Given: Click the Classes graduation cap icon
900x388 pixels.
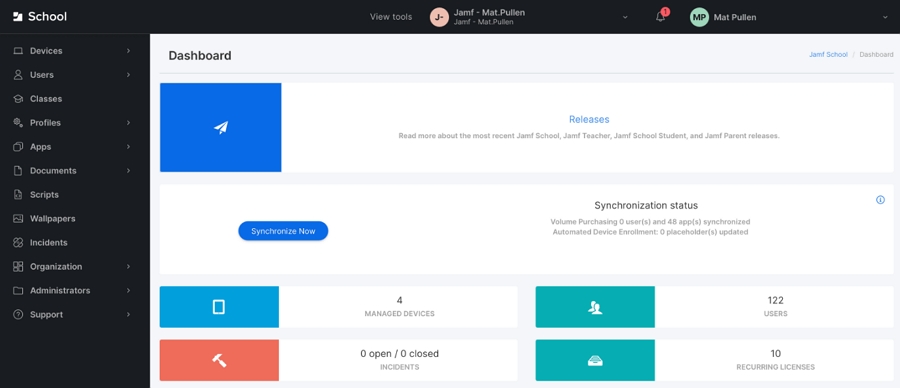Looking at the screenshot, I should click(x=18, y=99).
